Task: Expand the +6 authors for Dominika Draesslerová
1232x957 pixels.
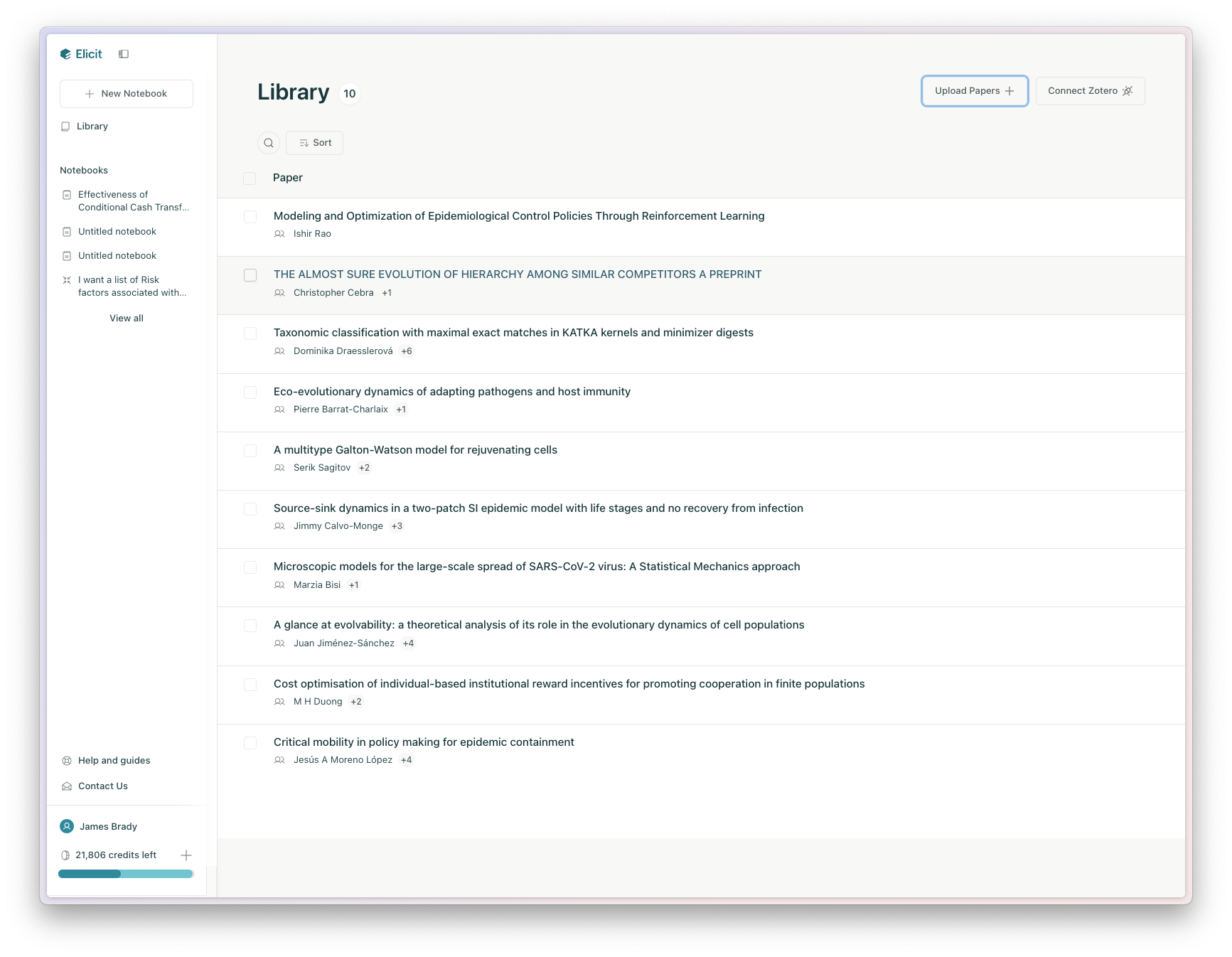Action: (407, 351)
